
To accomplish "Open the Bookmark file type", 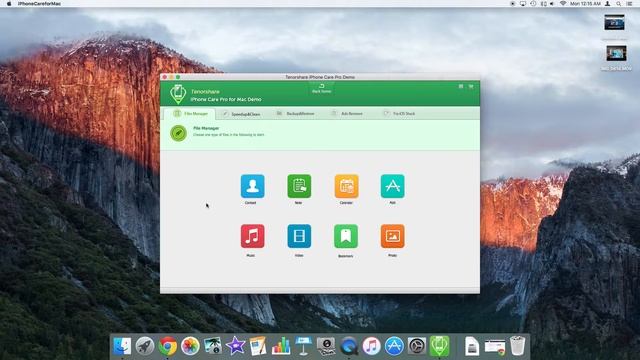I will pos(346,236).
